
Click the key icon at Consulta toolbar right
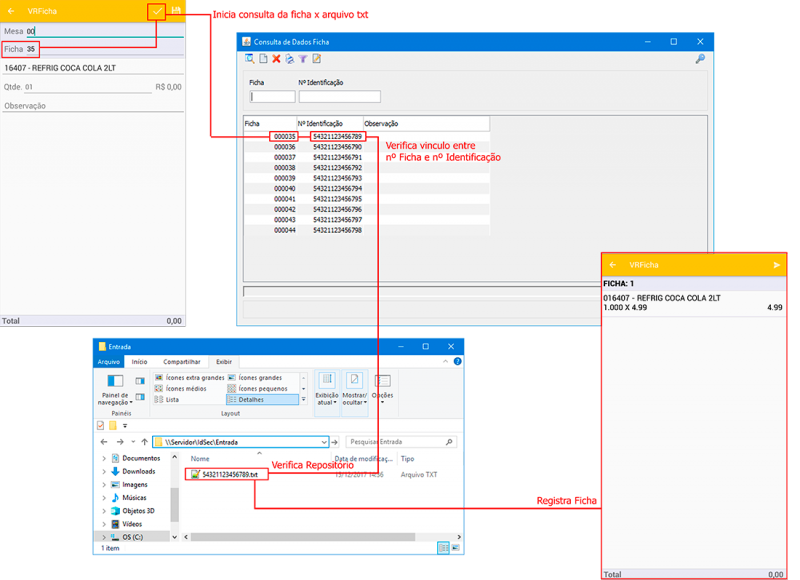700,59
